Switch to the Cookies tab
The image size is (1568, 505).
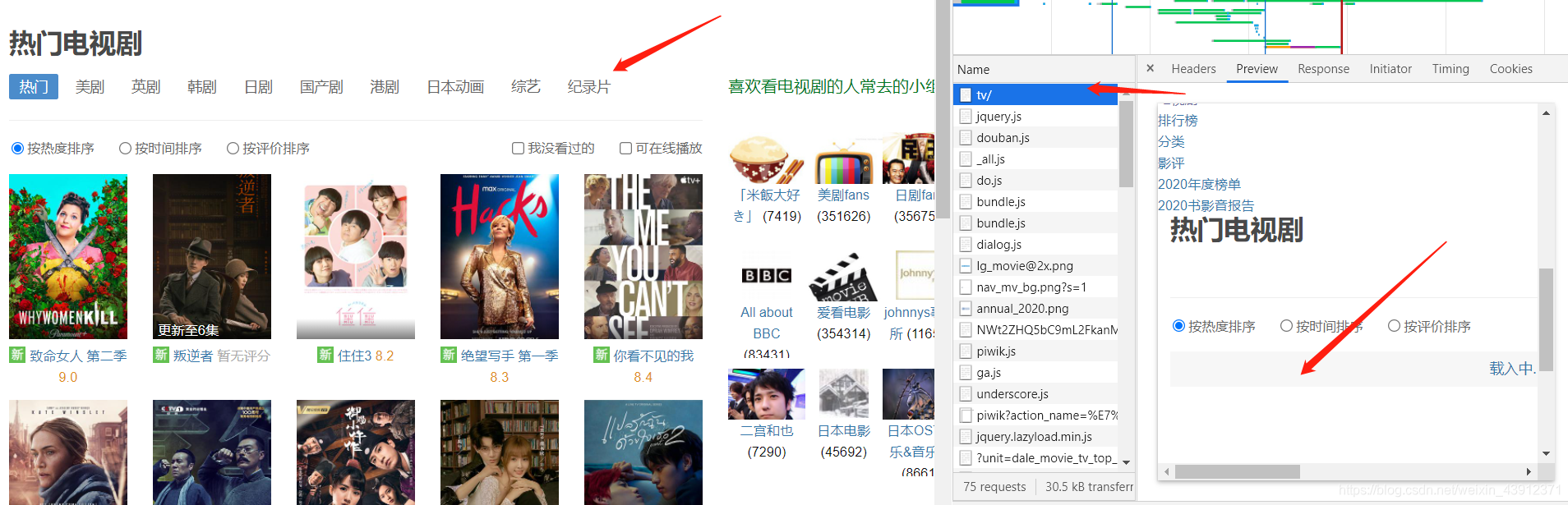coord(1510,69)
